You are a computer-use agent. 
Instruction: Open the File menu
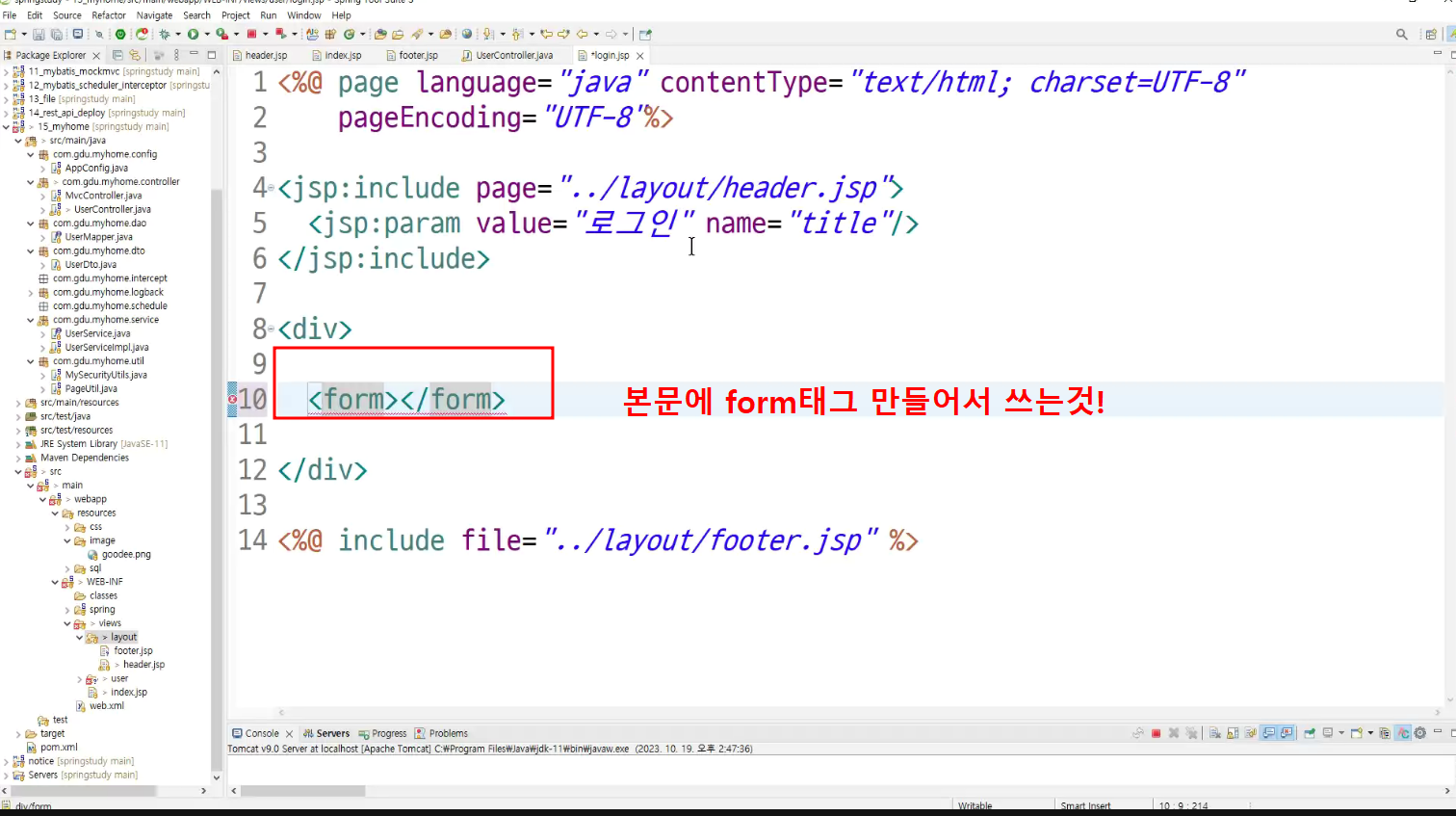tap(10, 15)
